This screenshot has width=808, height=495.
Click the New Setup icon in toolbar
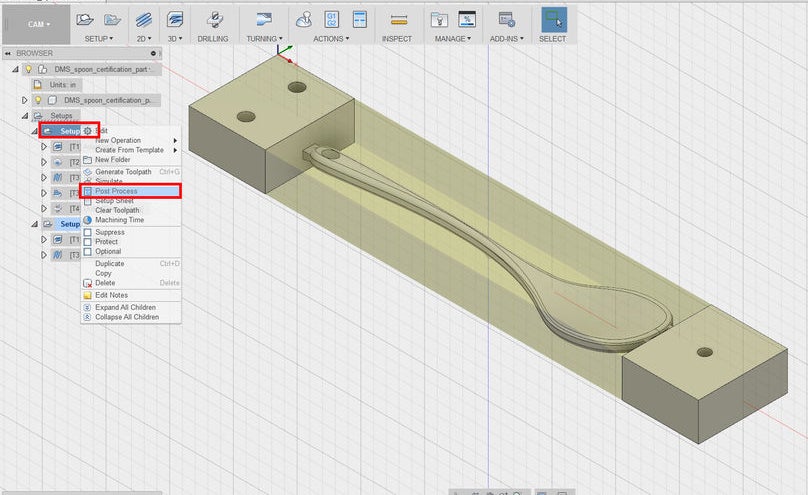point(85,20)
